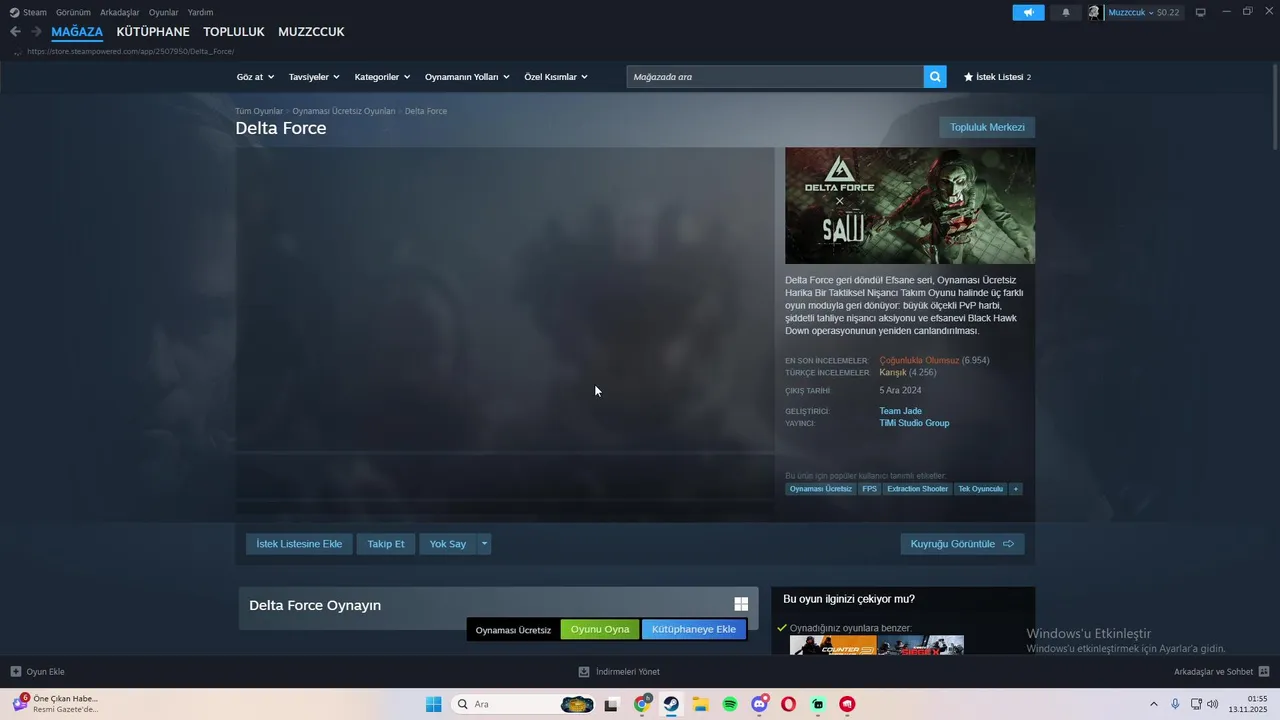
Task: Click the Takip Et button
Action: (386, 544)
